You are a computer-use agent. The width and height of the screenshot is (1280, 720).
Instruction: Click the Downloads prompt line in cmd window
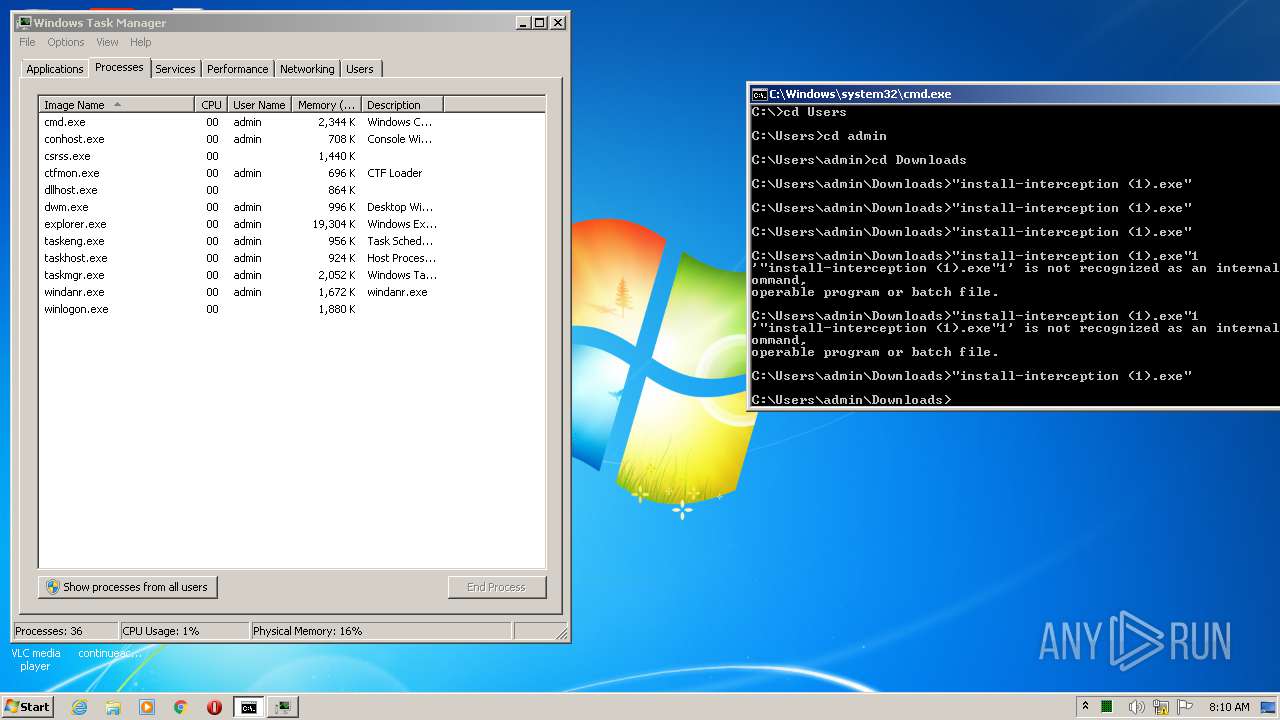852,400
